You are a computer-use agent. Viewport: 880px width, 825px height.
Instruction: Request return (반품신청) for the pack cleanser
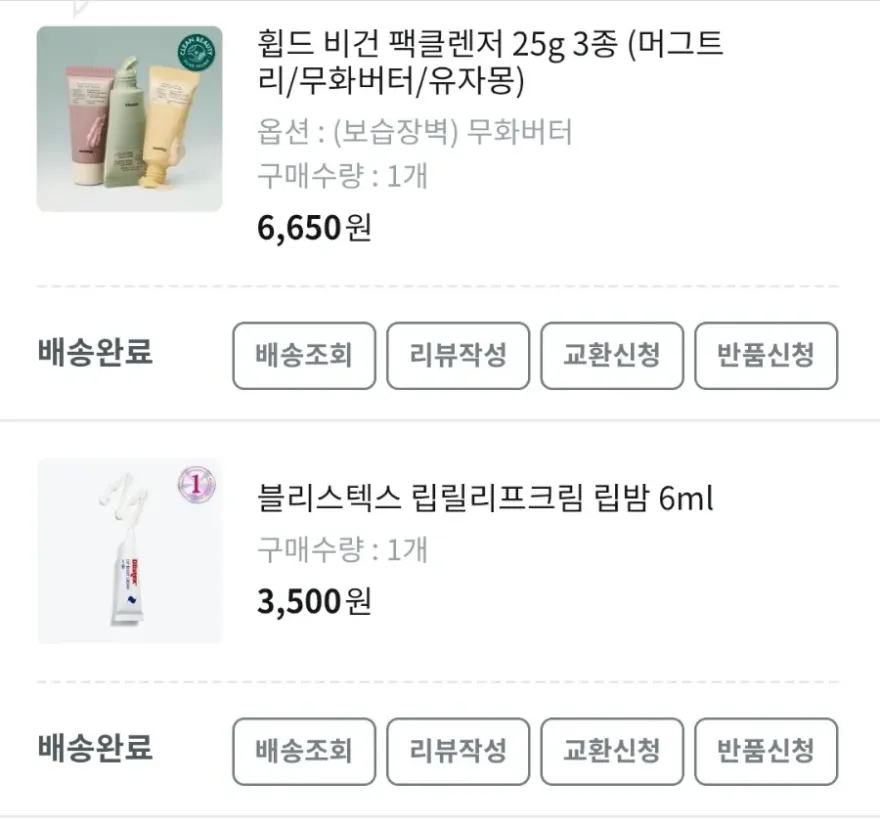tap(766, 356)
